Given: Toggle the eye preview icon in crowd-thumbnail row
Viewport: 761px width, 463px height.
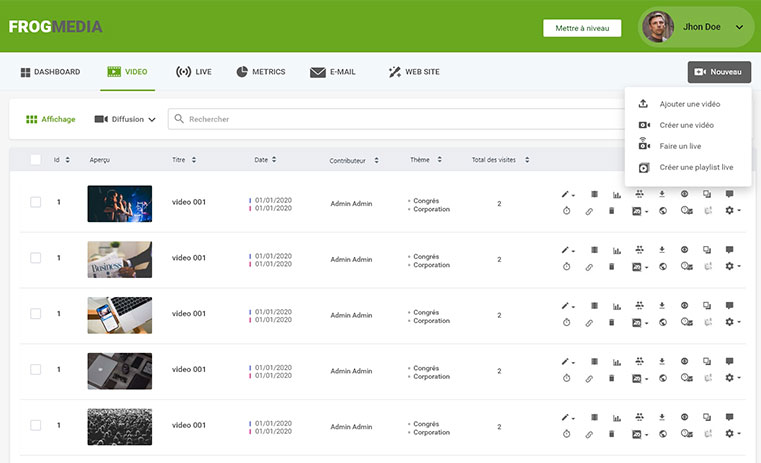Looking at the screenshot, I should [684, 417].
